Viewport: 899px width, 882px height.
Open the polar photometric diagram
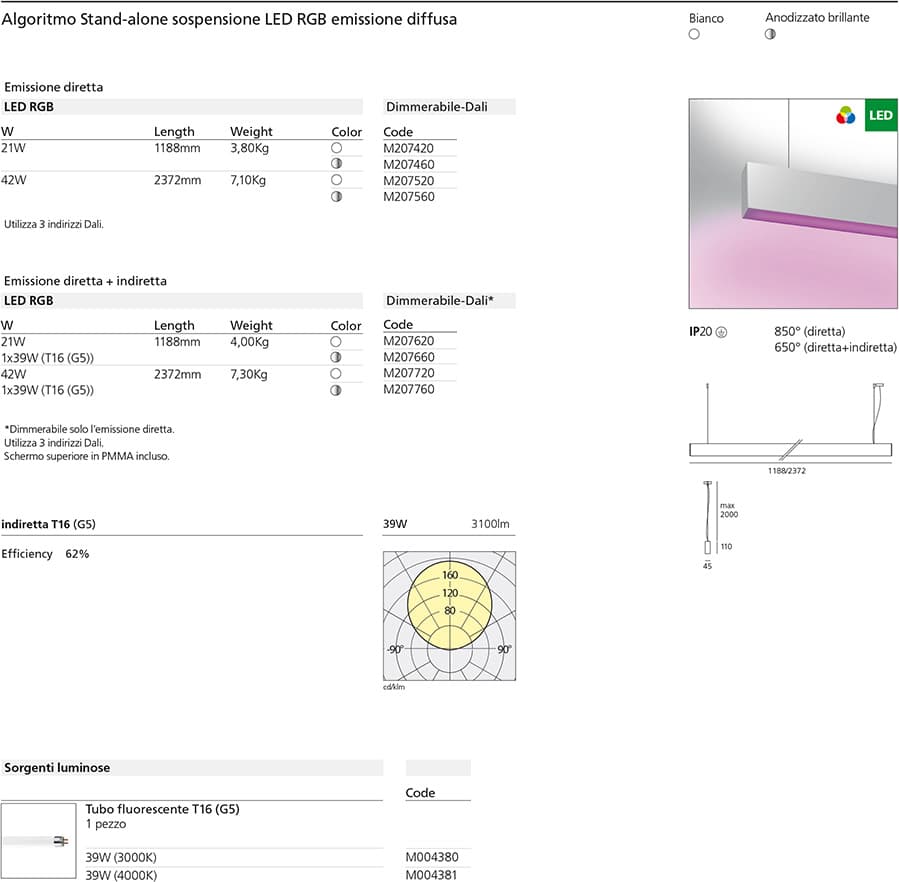[x=448, y=614]
